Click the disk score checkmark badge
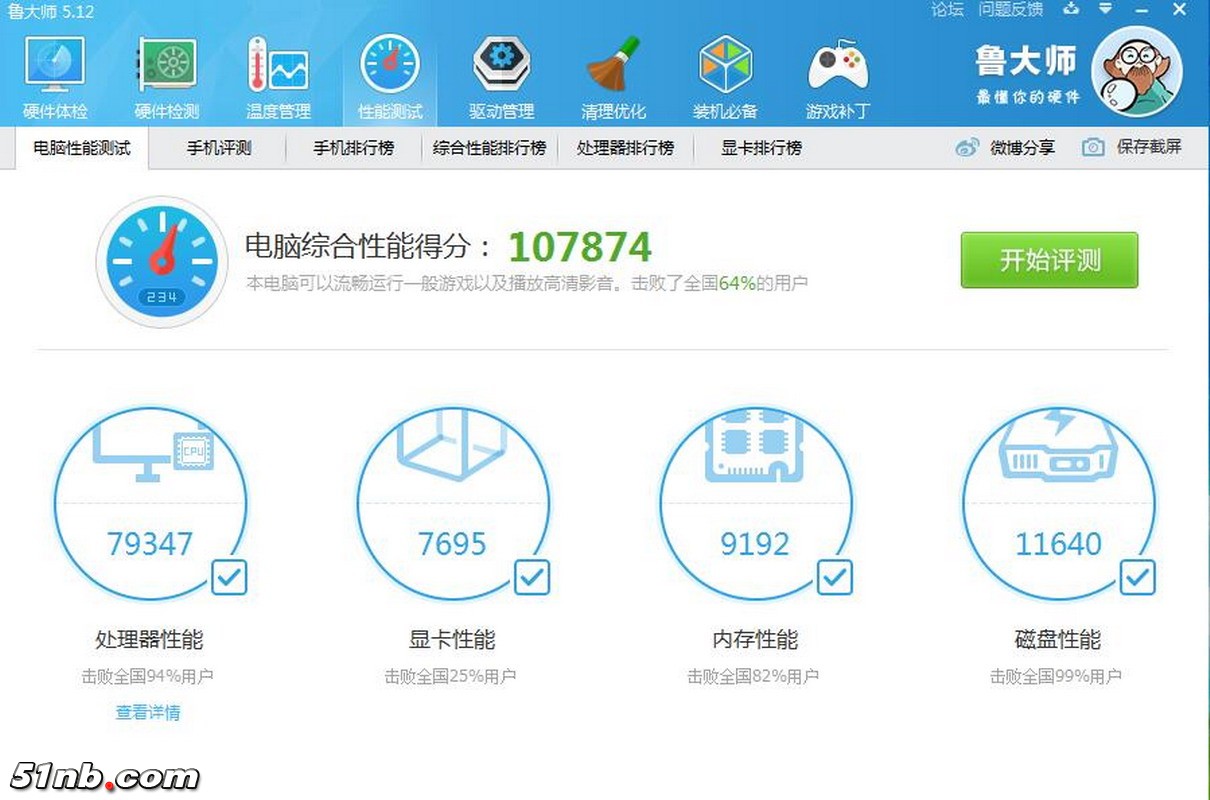This screenshot has width=1210, height=800. [1138, 577]
